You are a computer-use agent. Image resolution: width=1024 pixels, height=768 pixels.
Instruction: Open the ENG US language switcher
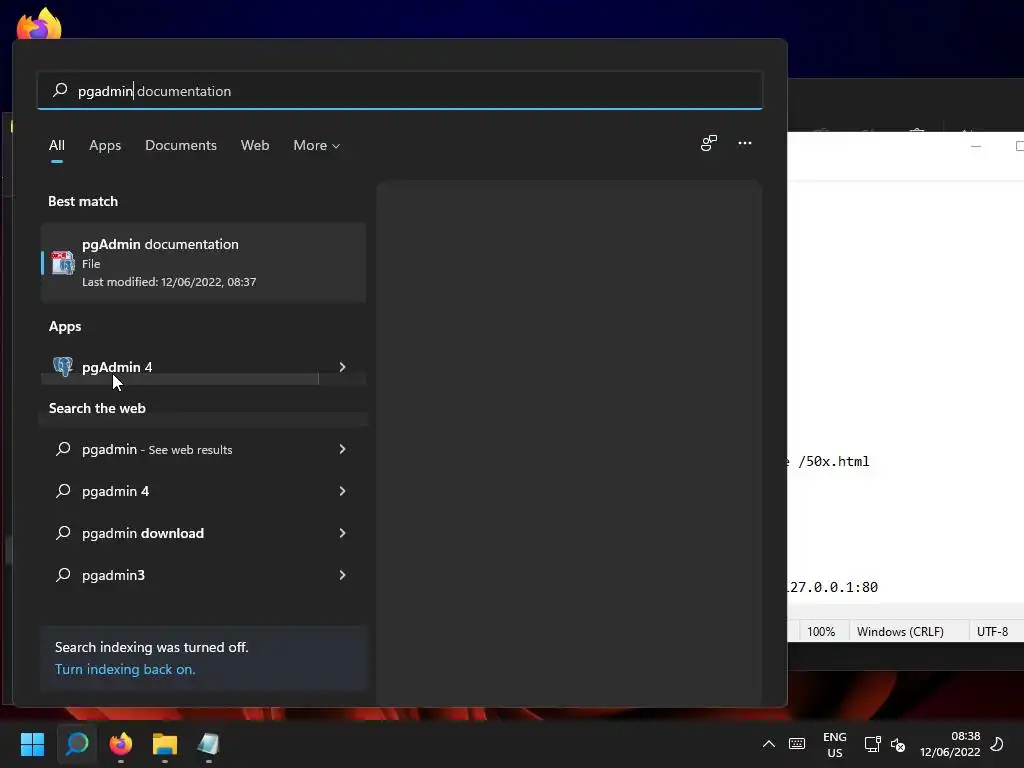coord(835,744)
